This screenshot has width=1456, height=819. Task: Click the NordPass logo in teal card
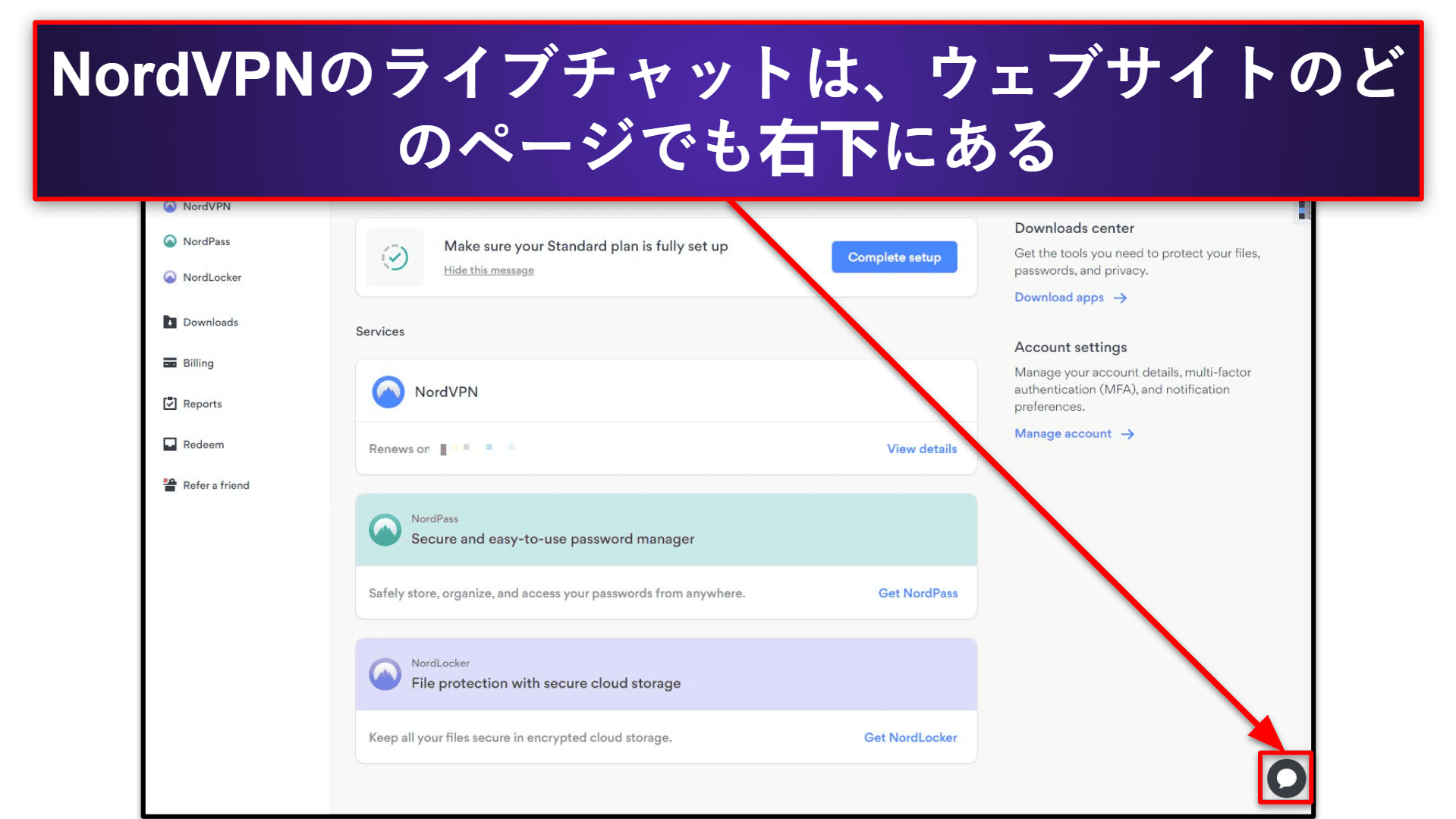coord(385,530)
